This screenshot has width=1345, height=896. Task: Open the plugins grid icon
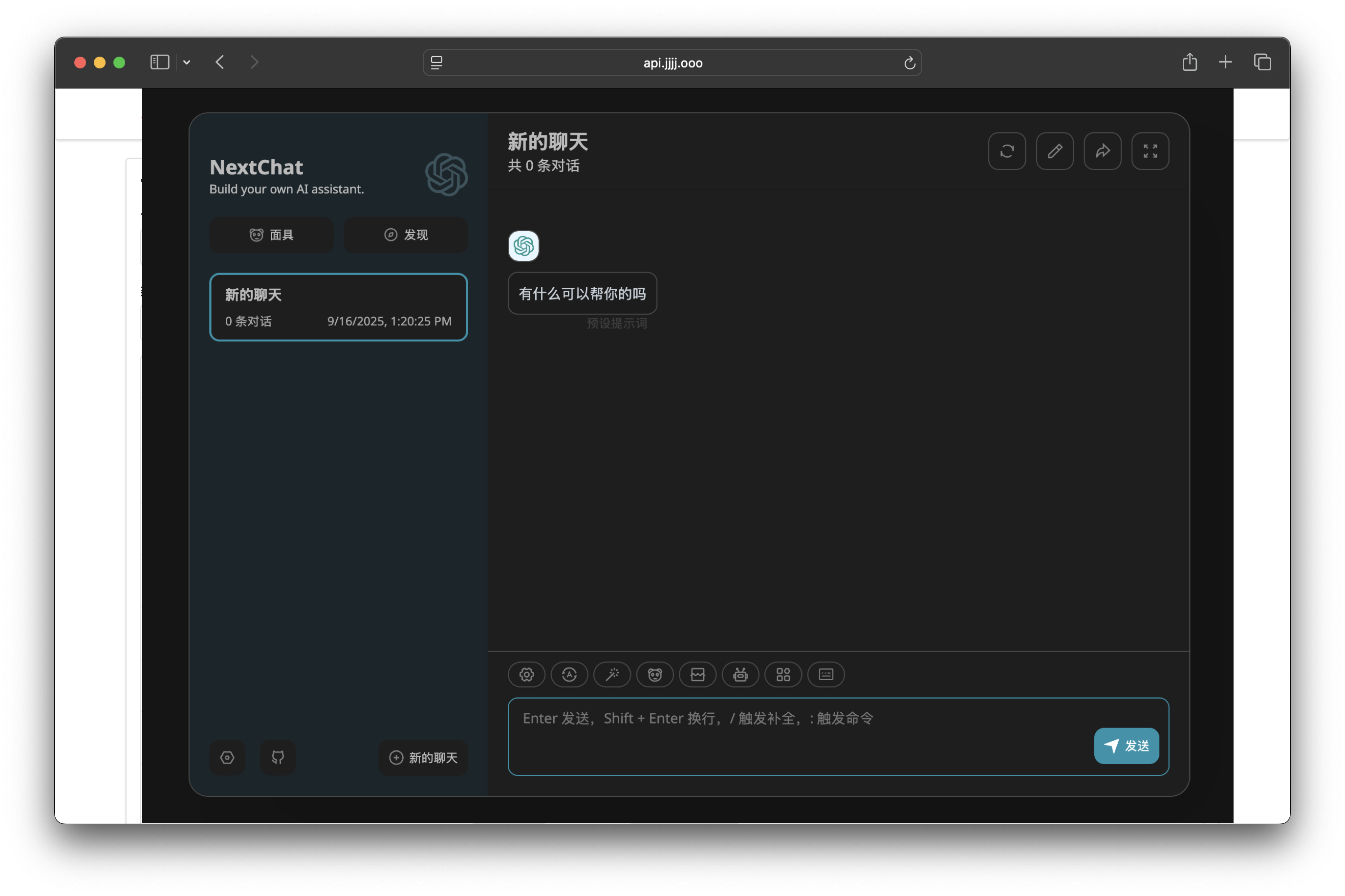783,674
